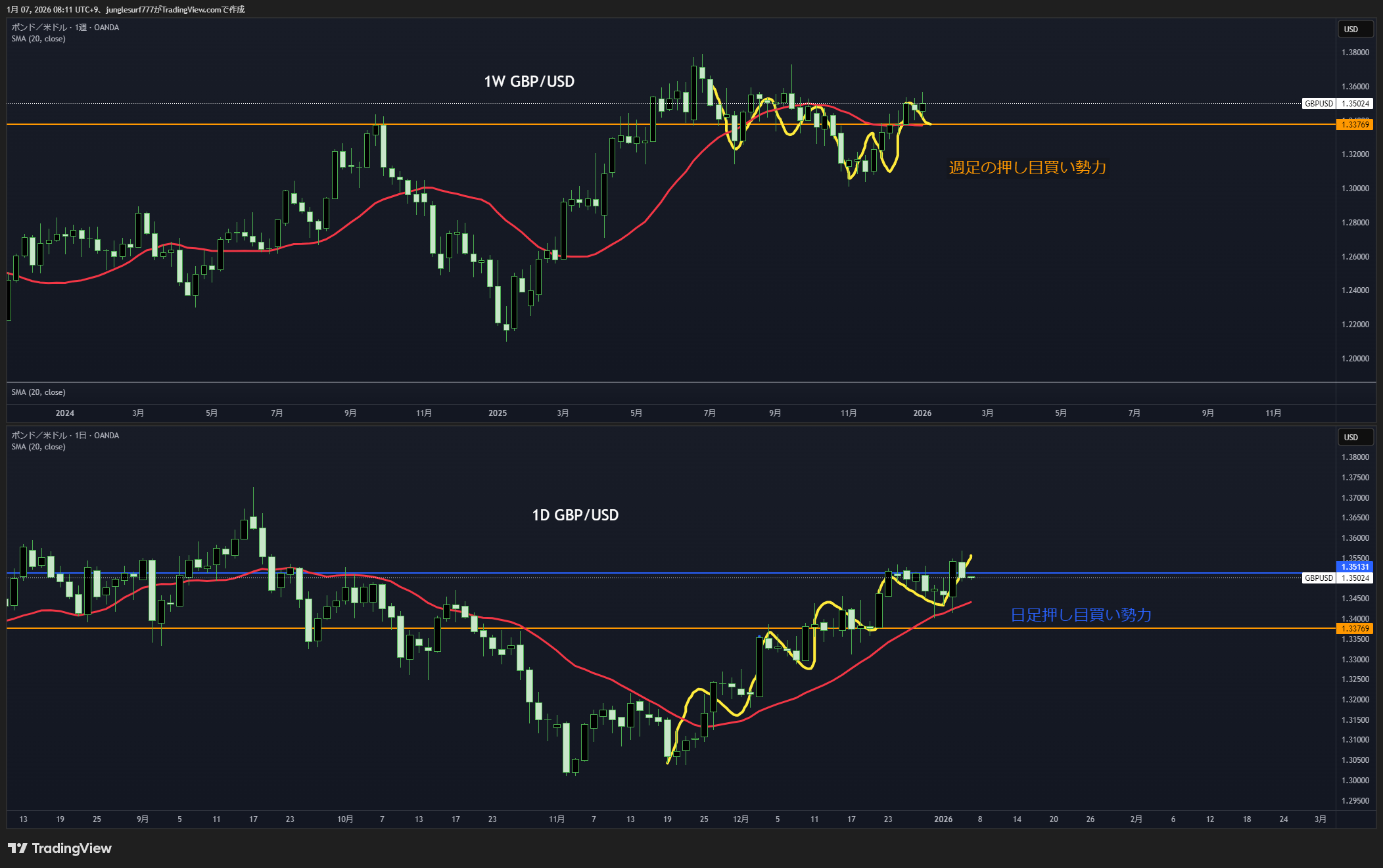The height and width of the screenshot is (868, 1383).
Task: Select the blue 日足押し目買い勢力 annotation
Action: (x=1081, y=615)
